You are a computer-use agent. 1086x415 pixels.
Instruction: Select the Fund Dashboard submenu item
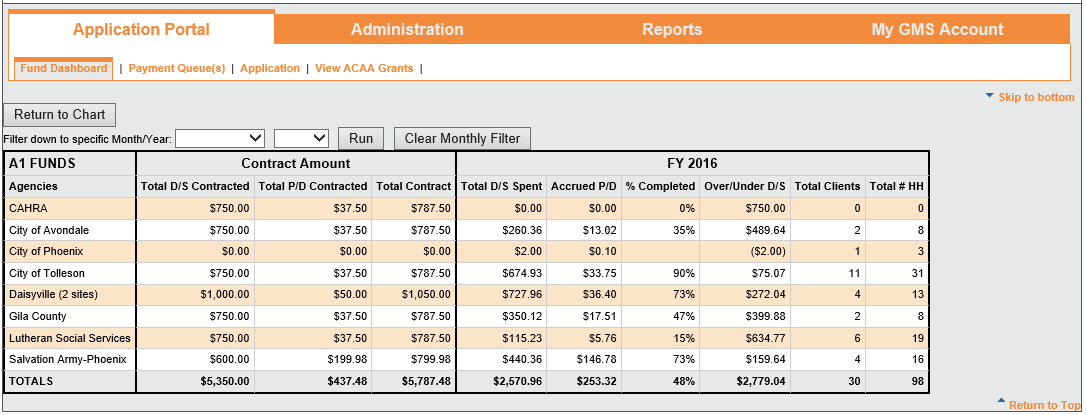pos(64,68)
